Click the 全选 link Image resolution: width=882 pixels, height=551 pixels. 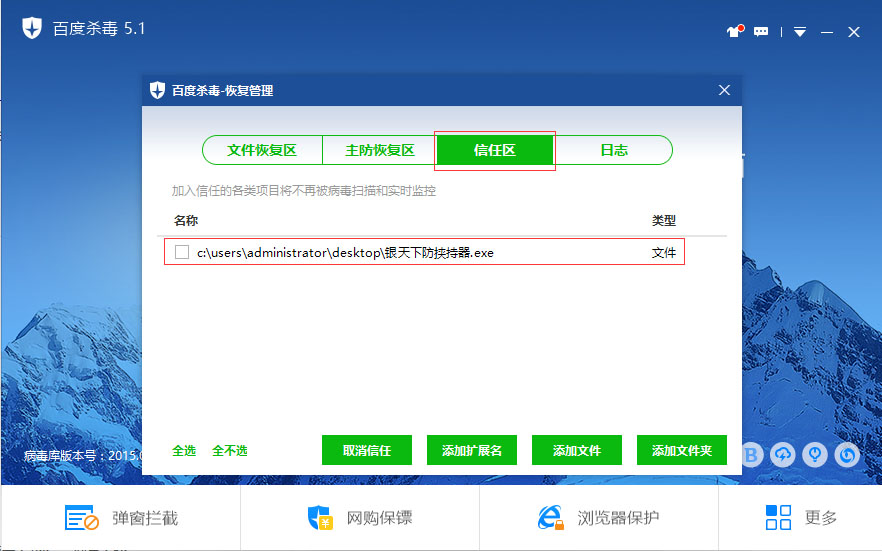pyautogui.click(x=184, y=451)
